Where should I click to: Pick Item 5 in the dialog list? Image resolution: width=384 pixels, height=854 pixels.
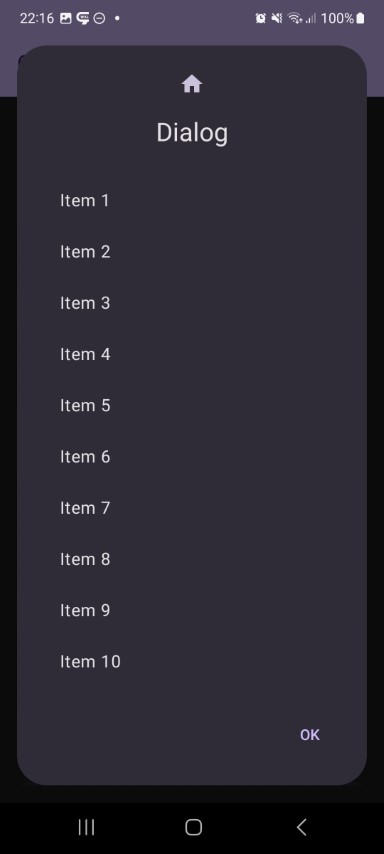[x=192, y=405]
